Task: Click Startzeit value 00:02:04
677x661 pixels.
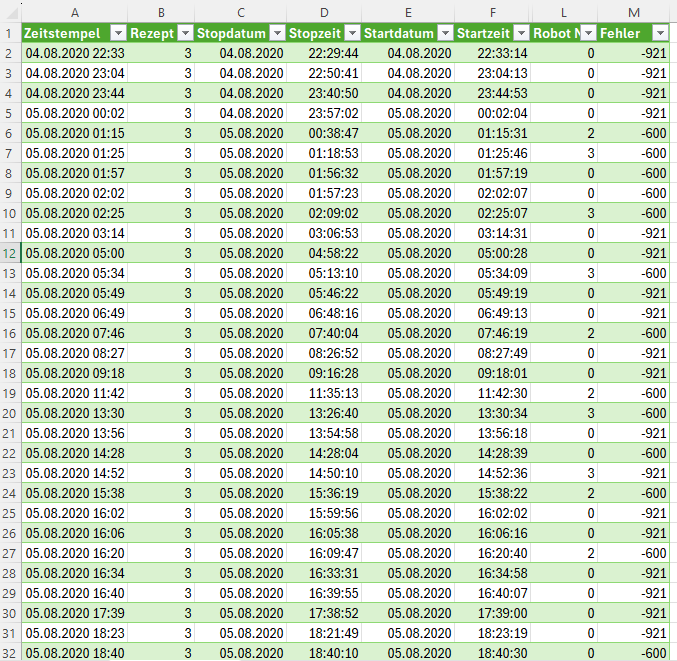Action: [493, 113]
